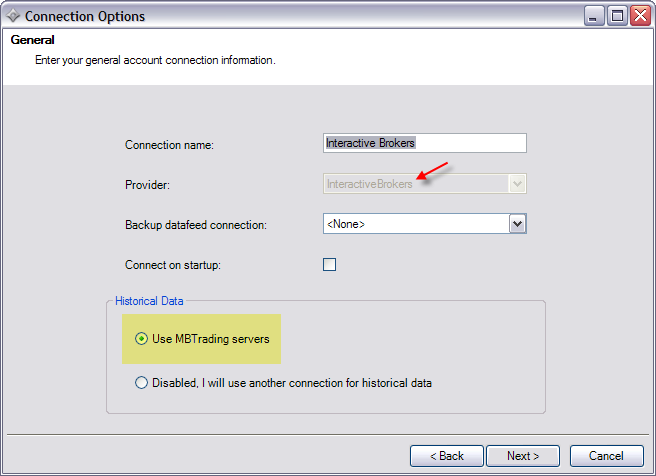Minimize the Connection Options window
Image resolution: width=656 pixels, height=476 pixels.
(x=595, y=16)
